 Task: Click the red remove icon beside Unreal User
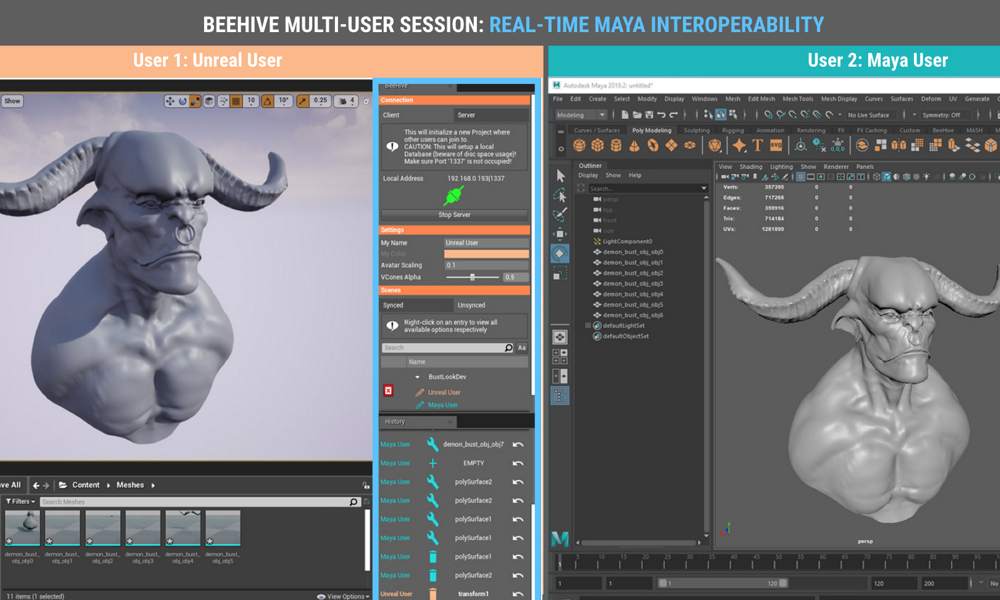pyautogui.click(x=389, y=392)
